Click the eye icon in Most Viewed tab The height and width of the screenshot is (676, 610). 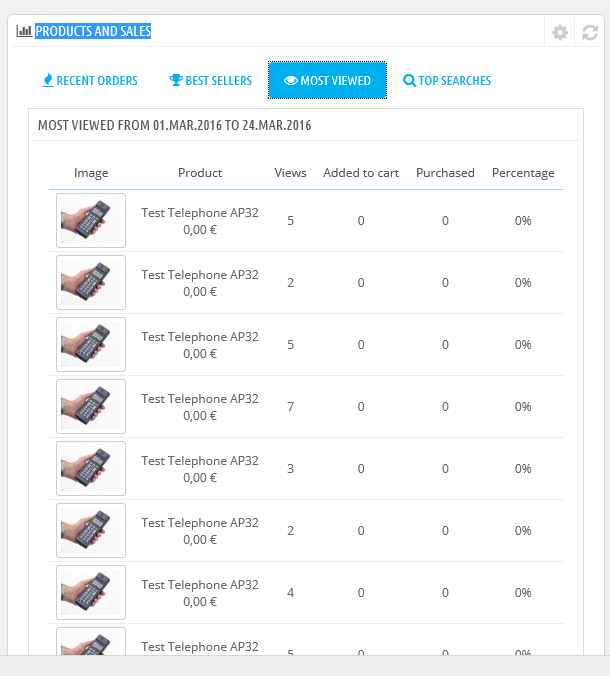tap(291, 81)
